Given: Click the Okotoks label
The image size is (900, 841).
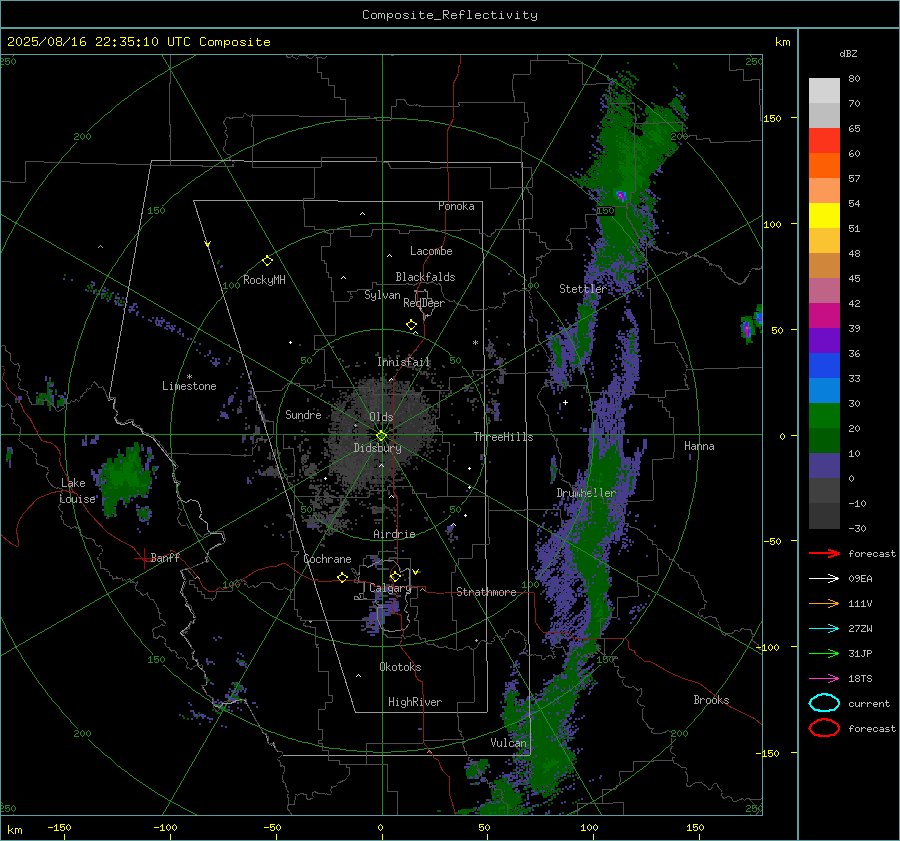Looking at the screenshot, I should (400, 667).
